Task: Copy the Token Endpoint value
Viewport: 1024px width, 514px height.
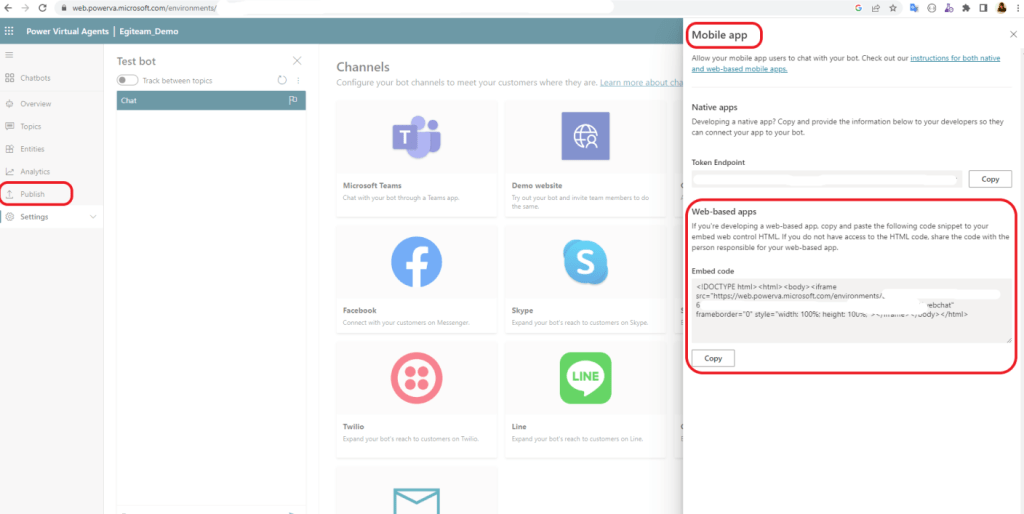Action: pyautogui.click(x=990, y=179)
